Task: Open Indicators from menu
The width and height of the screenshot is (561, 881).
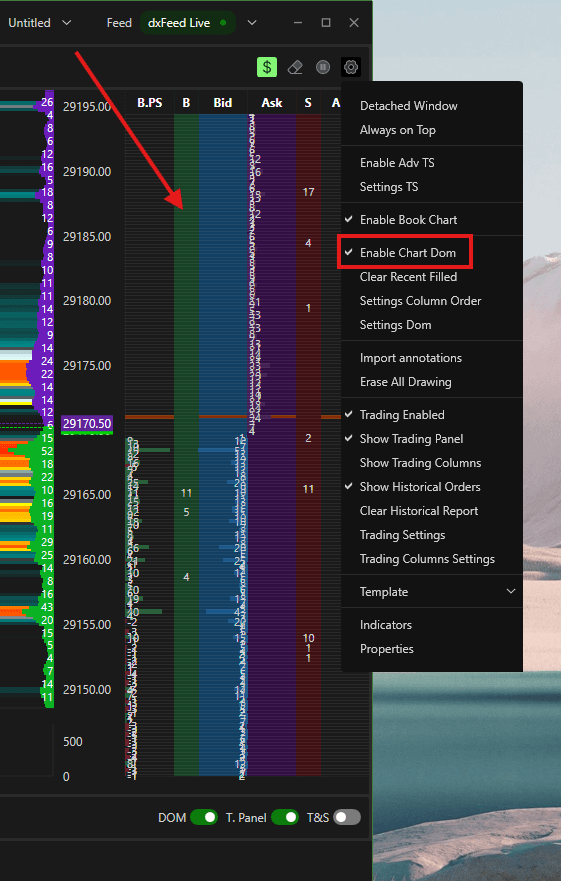Action: click(x=432, y=625)
